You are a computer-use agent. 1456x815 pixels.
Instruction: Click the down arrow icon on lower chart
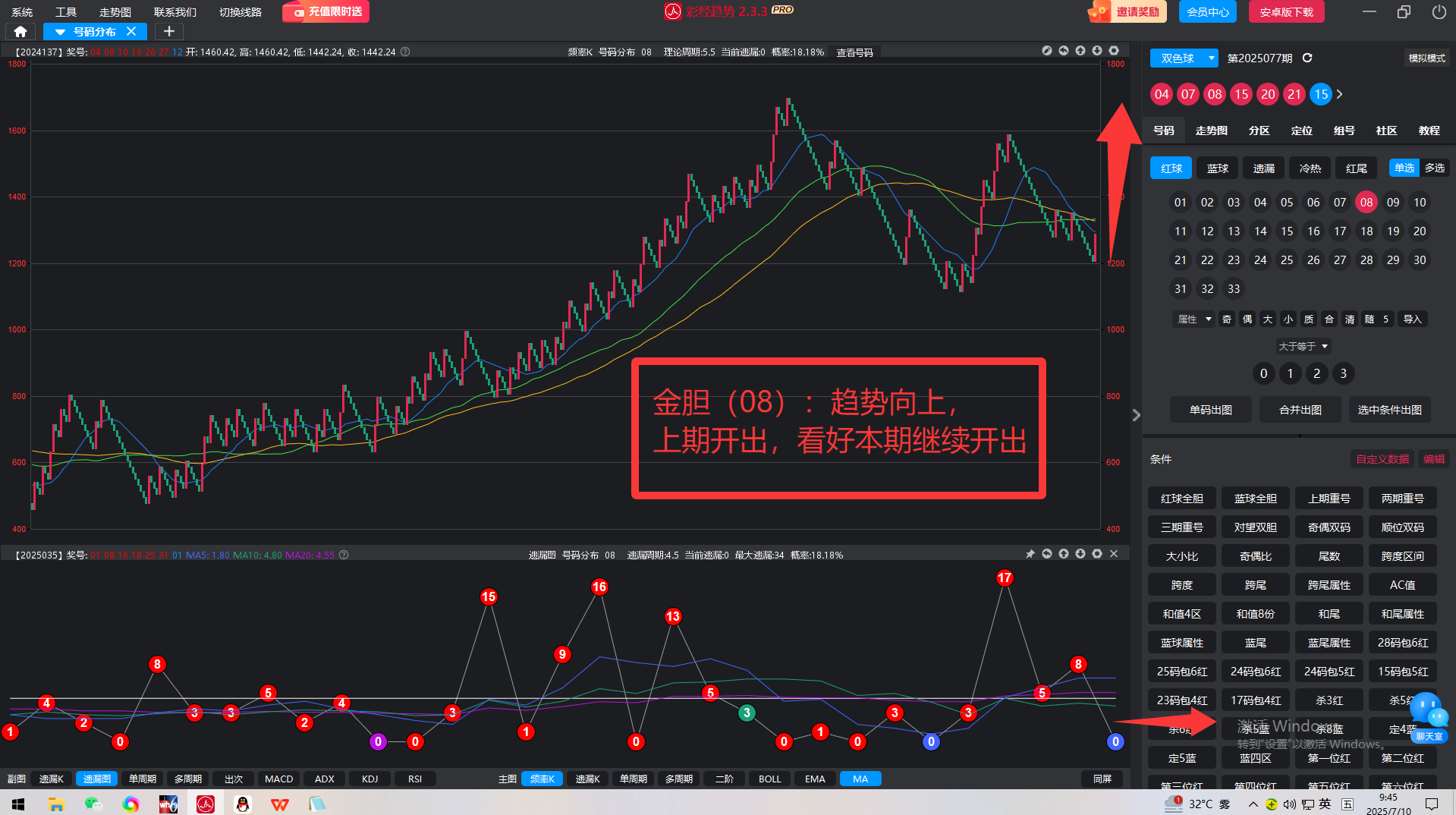1080,554
